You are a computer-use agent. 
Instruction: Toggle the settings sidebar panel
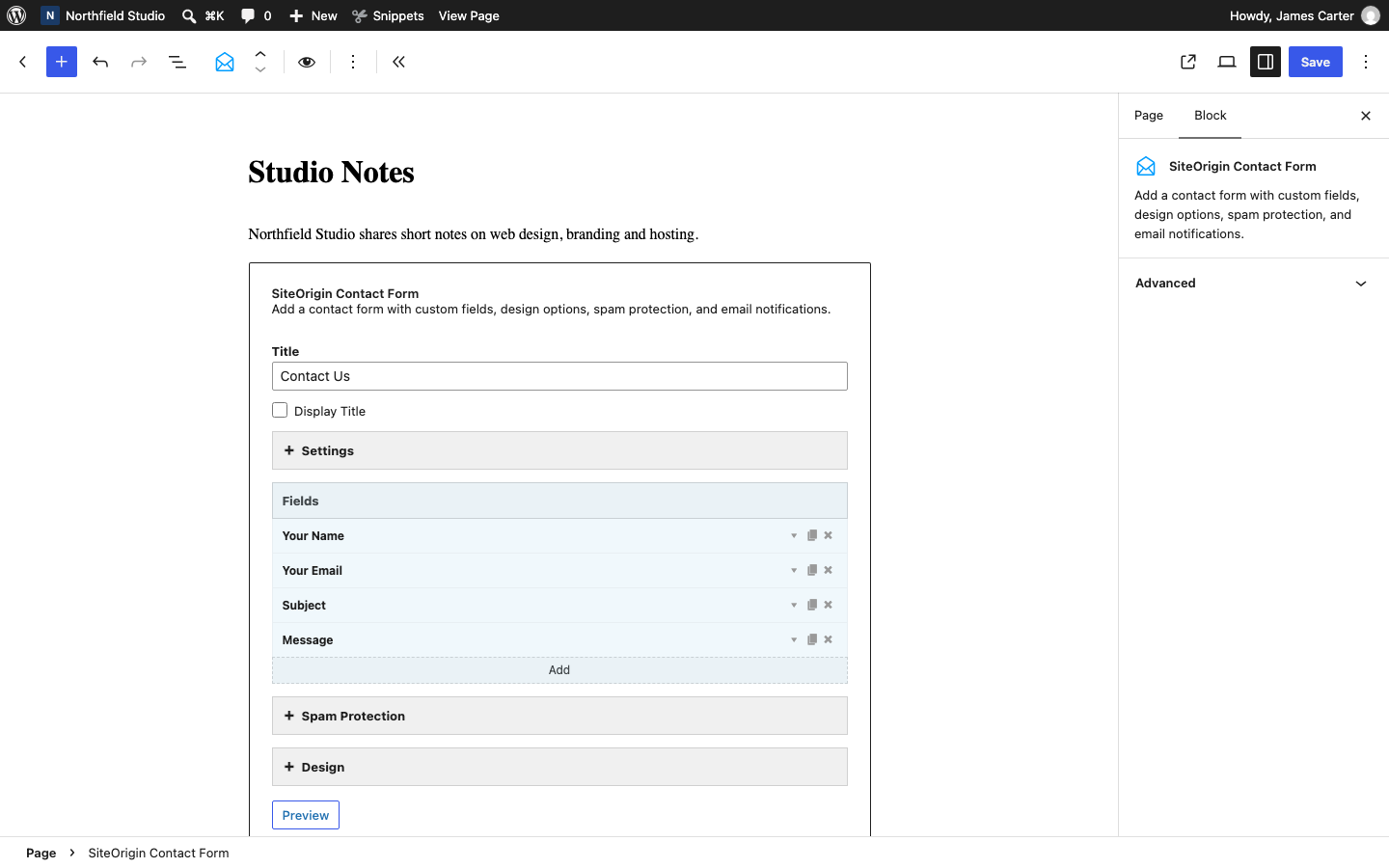point(1266,62)
